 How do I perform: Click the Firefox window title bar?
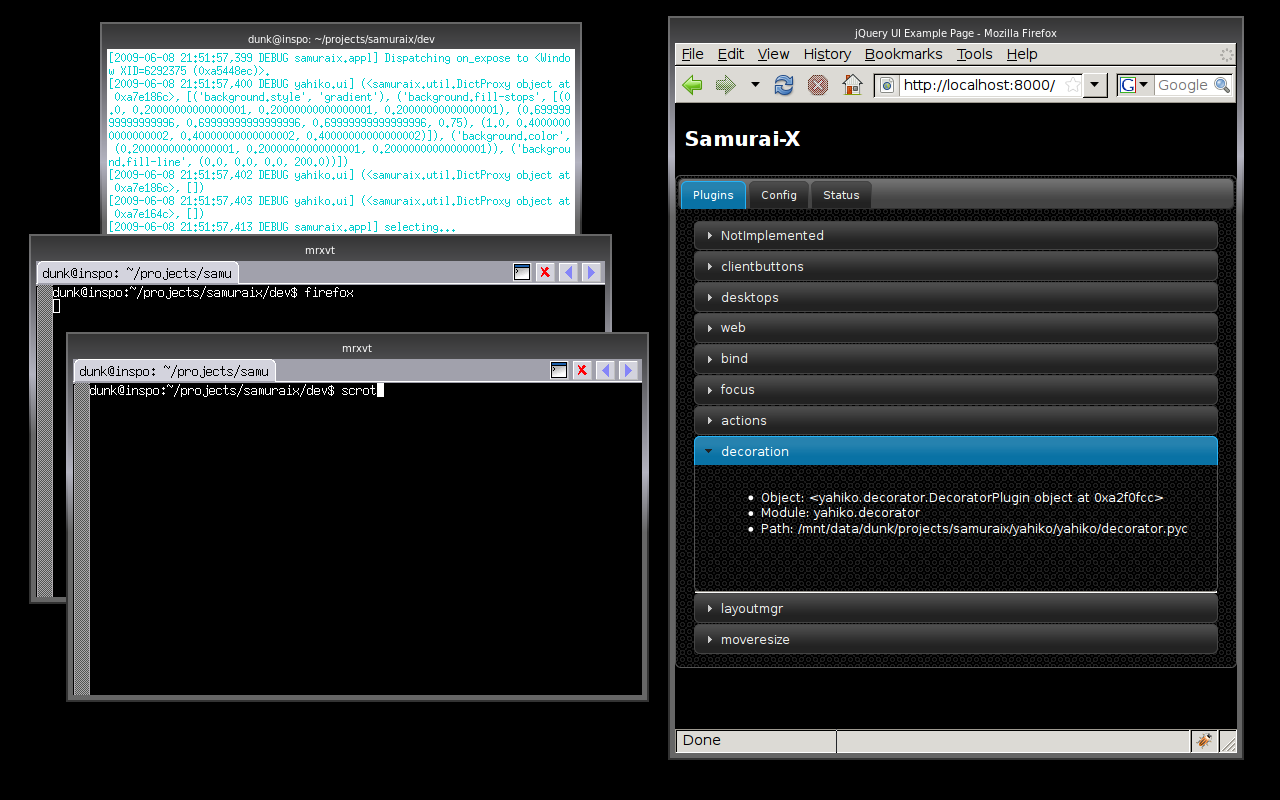[x=955, y=33]
